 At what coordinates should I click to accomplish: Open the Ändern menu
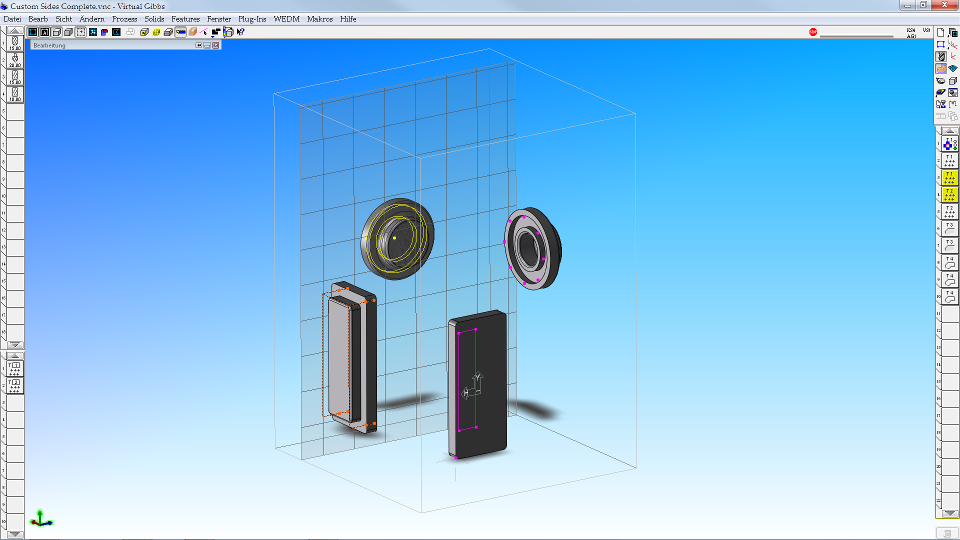coord(92,19)
